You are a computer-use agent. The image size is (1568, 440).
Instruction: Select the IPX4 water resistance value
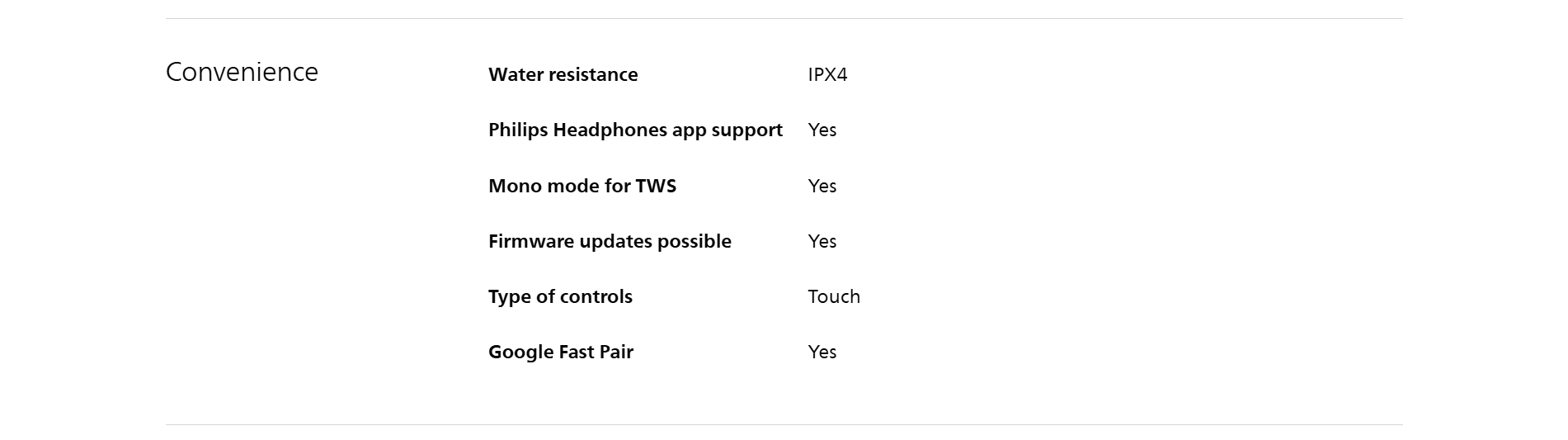point(827,74)
